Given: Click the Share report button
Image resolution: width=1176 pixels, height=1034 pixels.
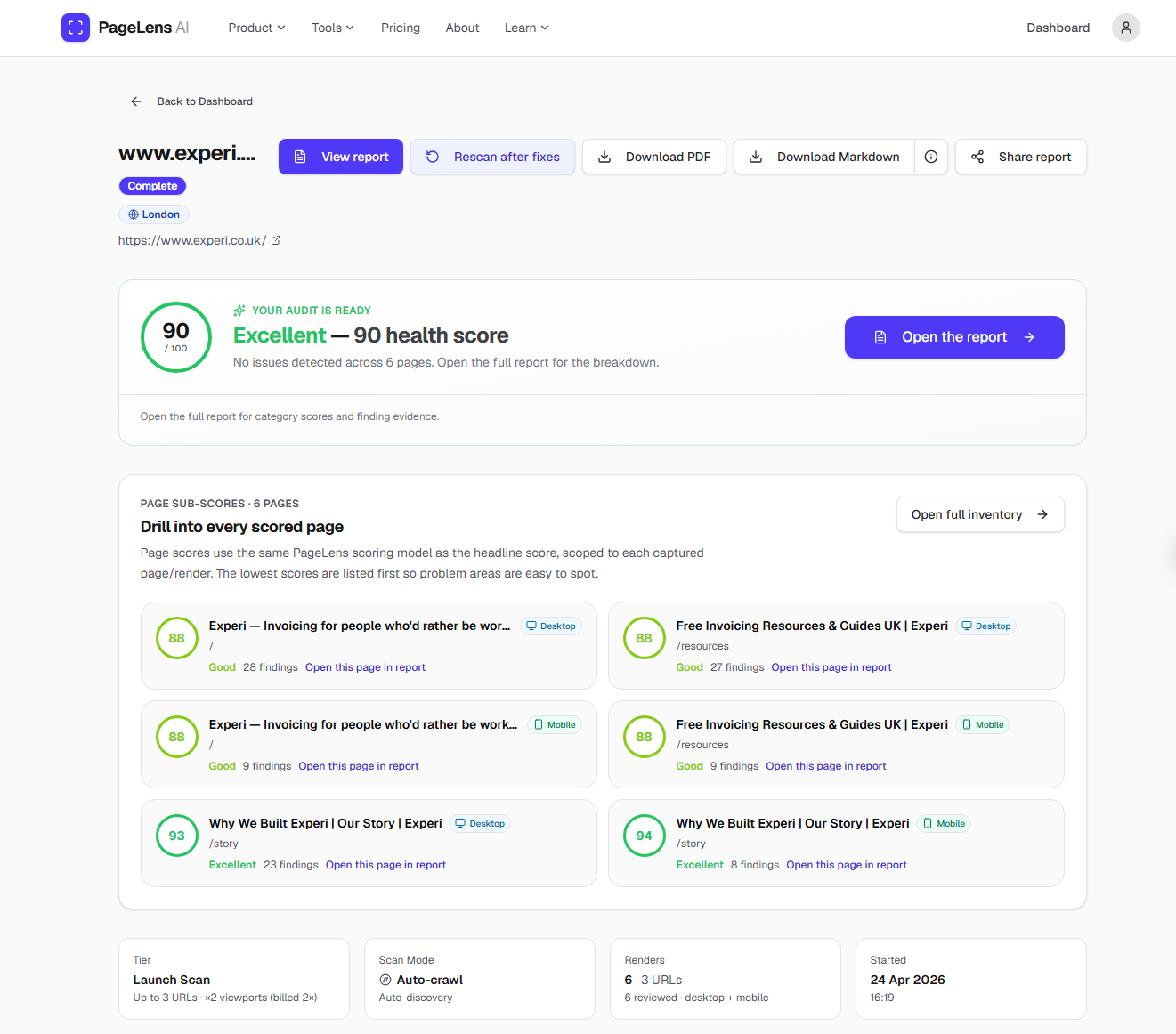Looking at the screenshot, I should point(1021,157).
